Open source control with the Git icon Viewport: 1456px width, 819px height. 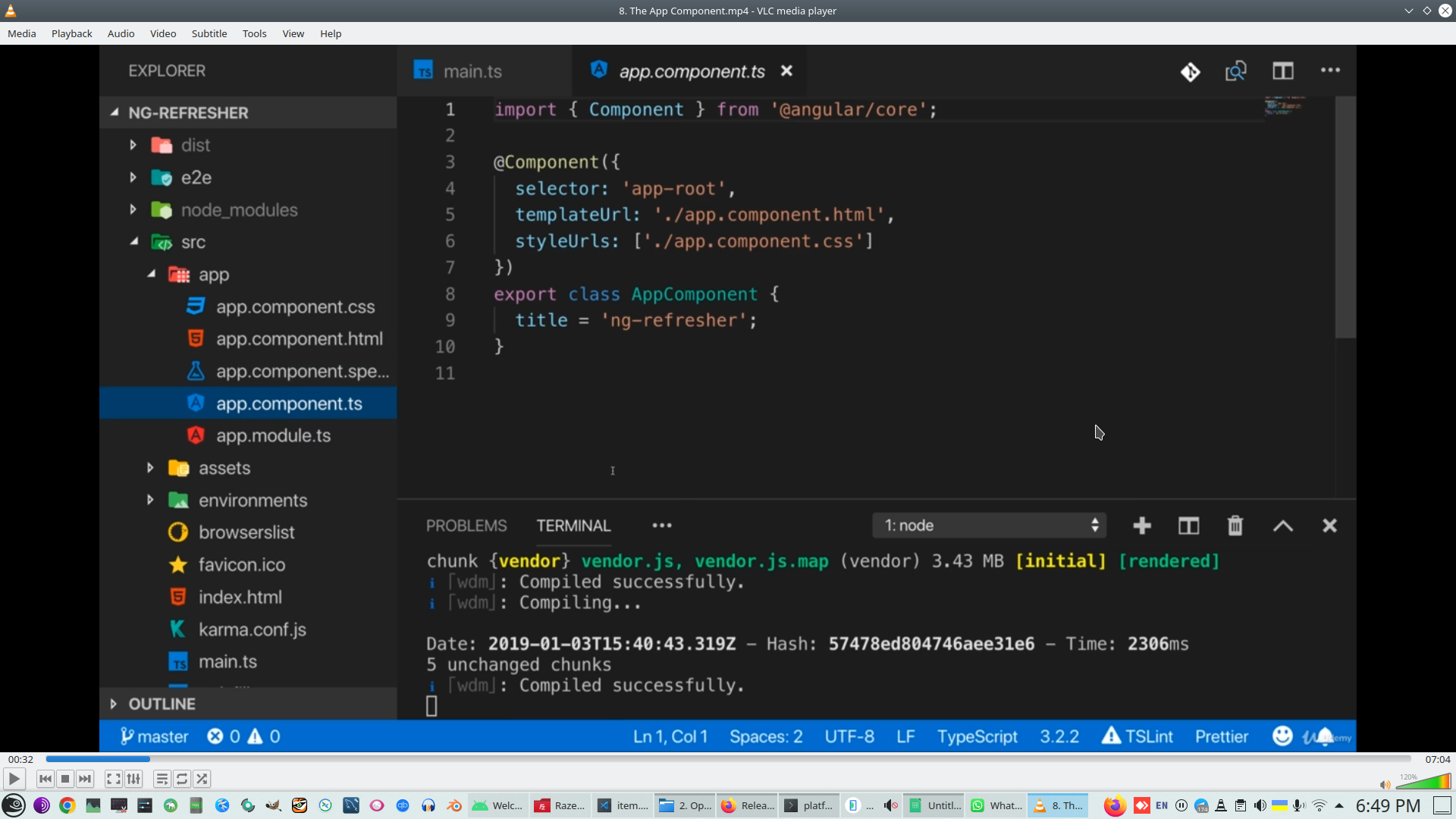point(1191,71)
